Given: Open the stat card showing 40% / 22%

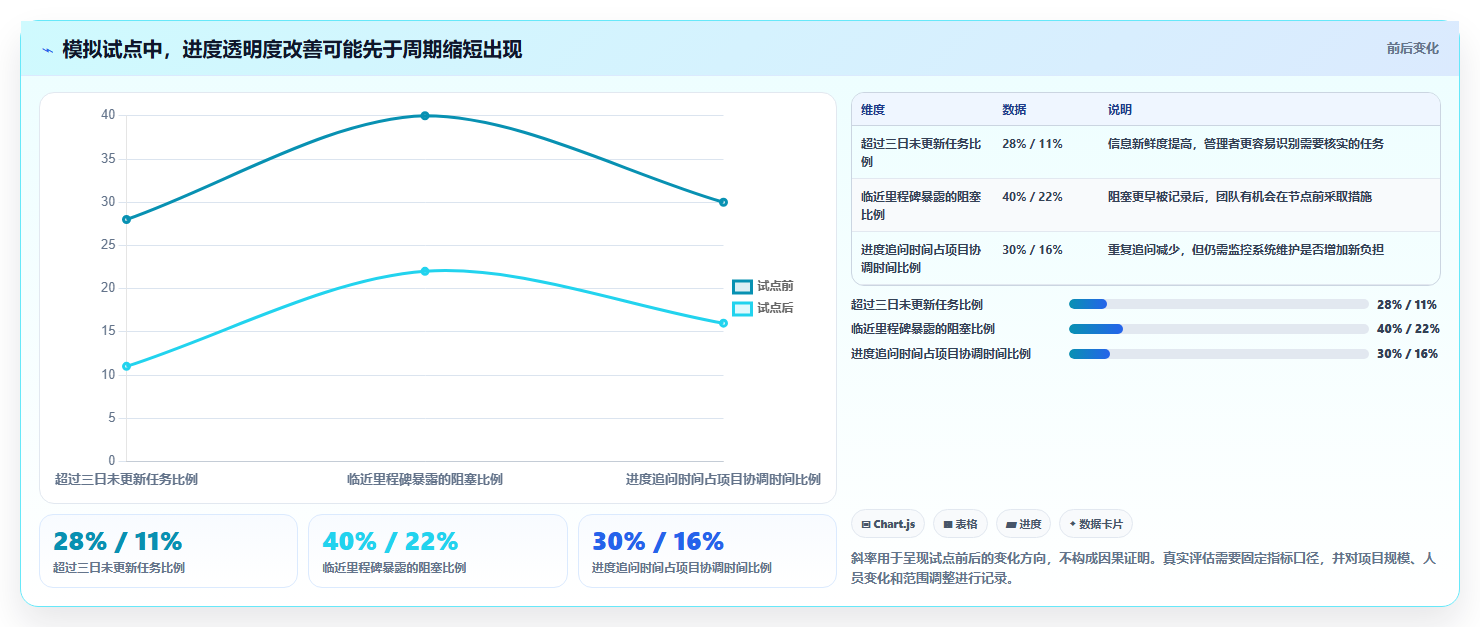Looking at the screenshot, I should tap(438, 551).
